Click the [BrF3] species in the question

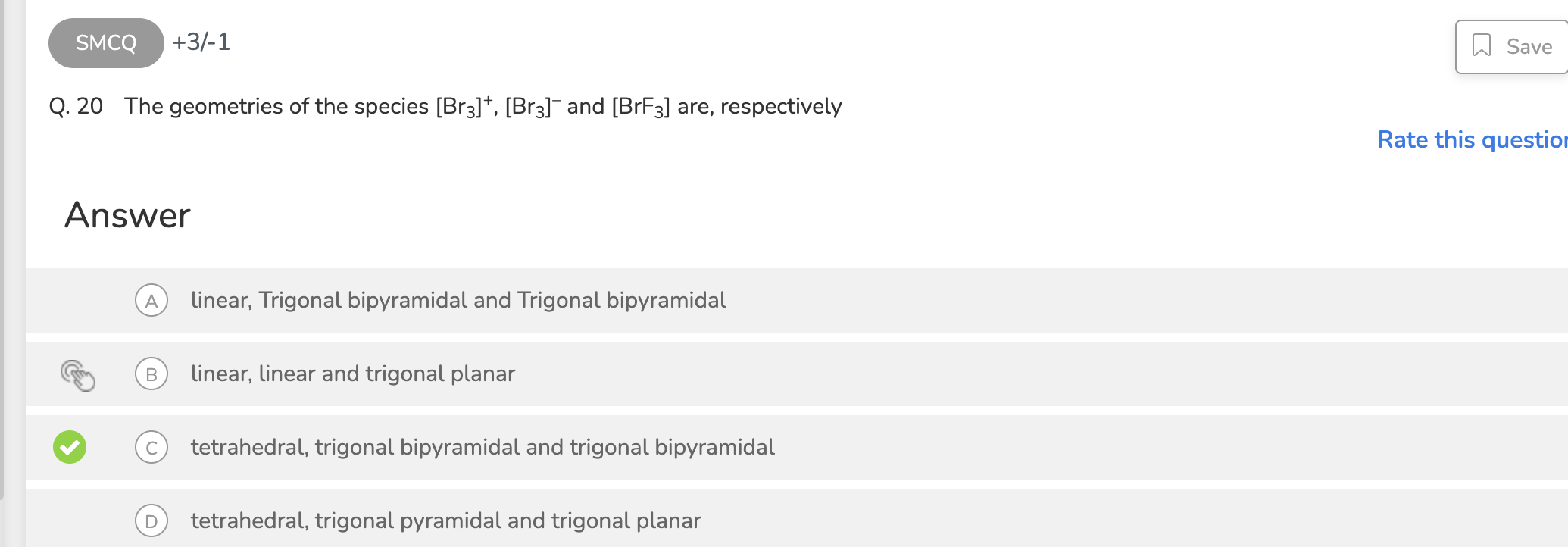(641, 107)
